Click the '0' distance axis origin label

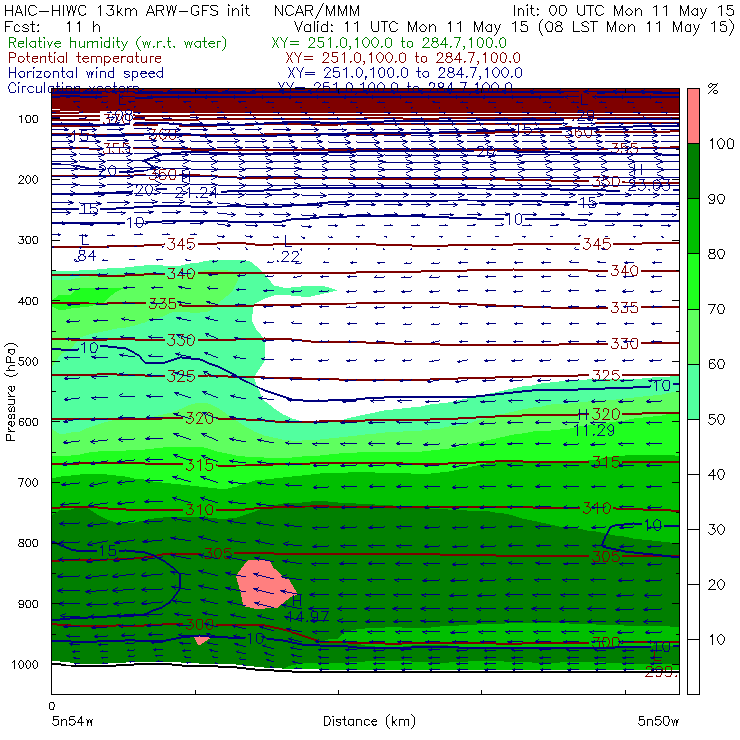[x=51, y=706]
